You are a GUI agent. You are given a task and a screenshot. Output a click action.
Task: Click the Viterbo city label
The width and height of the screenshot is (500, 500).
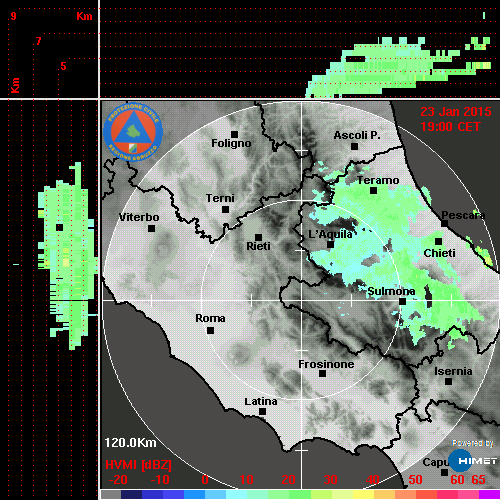[x=139, y=217]
